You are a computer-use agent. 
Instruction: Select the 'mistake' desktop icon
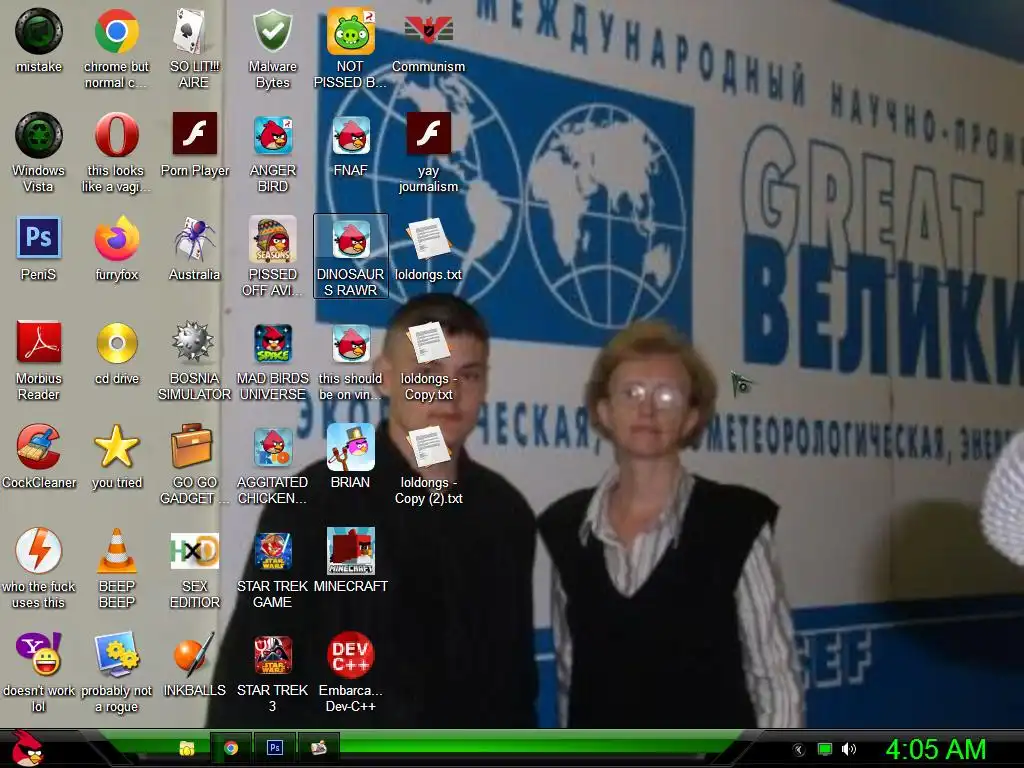39,31
